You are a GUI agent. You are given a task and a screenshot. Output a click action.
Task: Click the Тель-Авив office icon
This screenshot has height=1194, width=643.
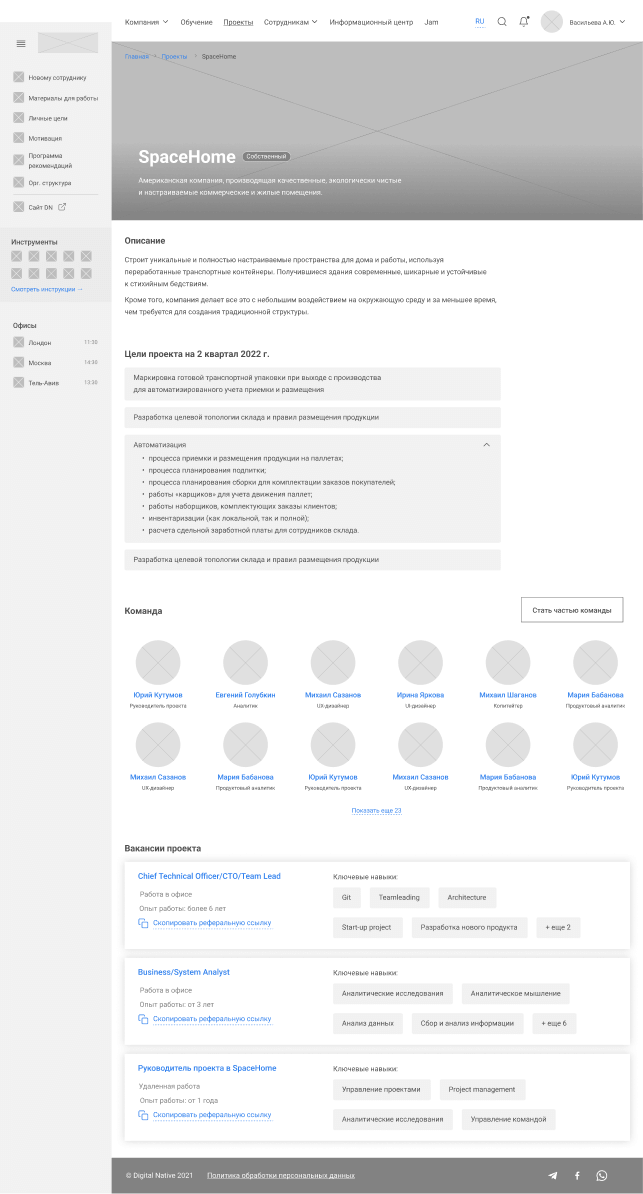point(18,382)
